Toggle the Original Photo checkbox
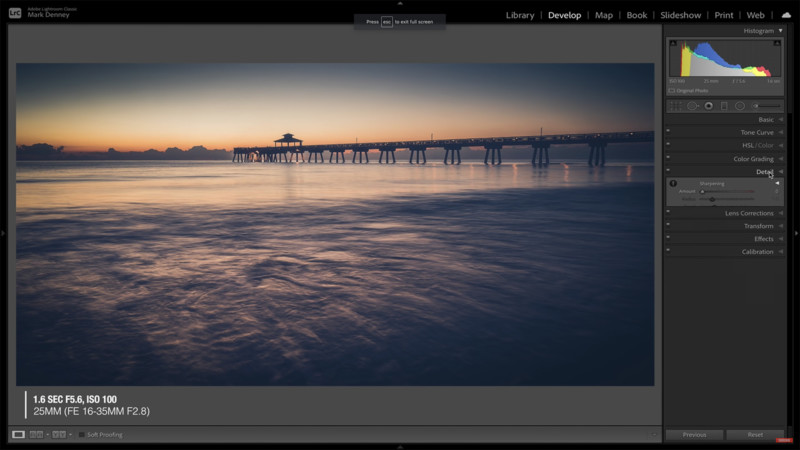The width and height of the screenshot is (800, 450). click(672, 90)
